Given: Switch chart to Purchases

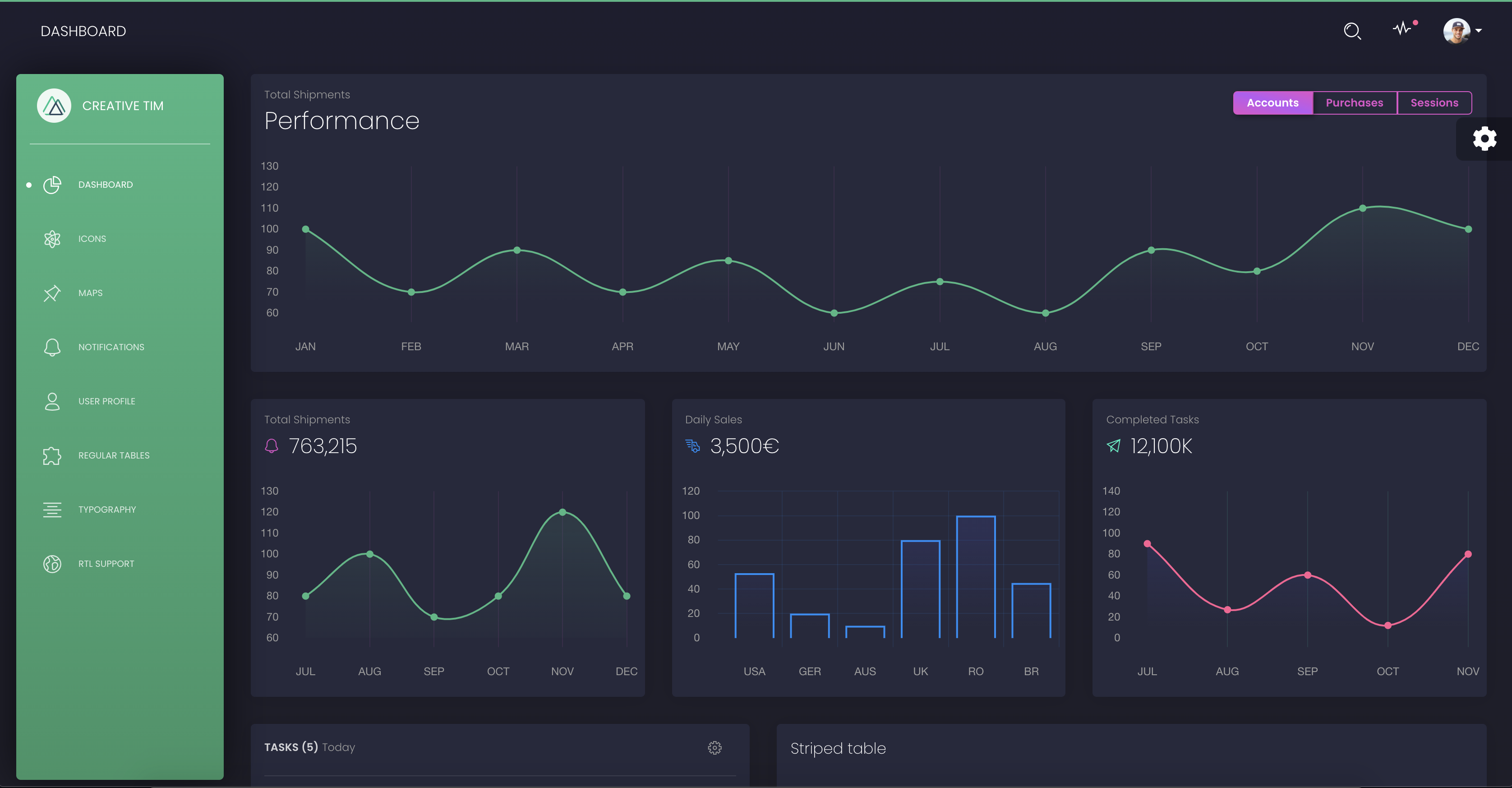Looking at the screenshot, I should point(1354,103).
